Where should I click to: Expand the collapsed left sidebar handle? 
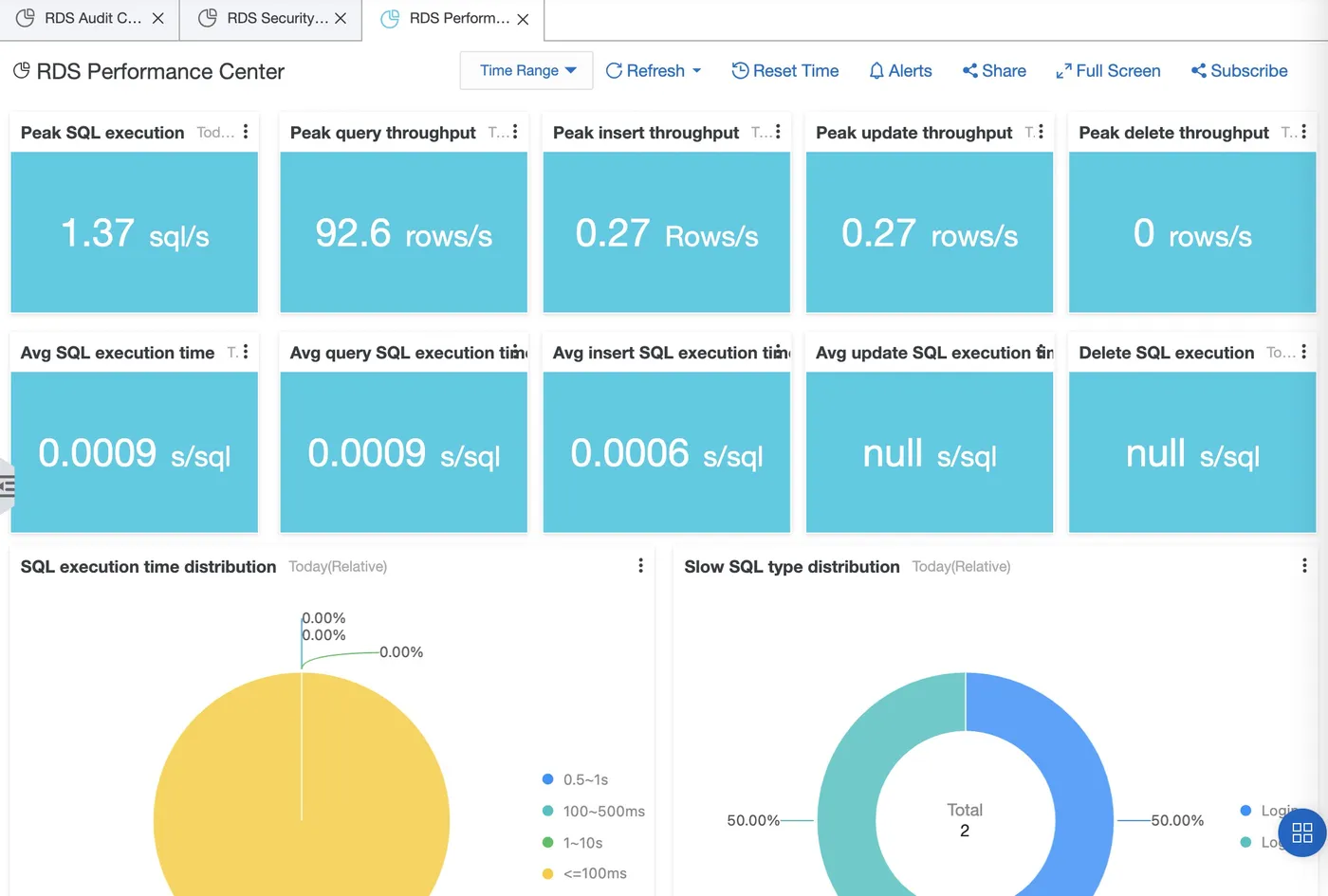click(7, 486)
